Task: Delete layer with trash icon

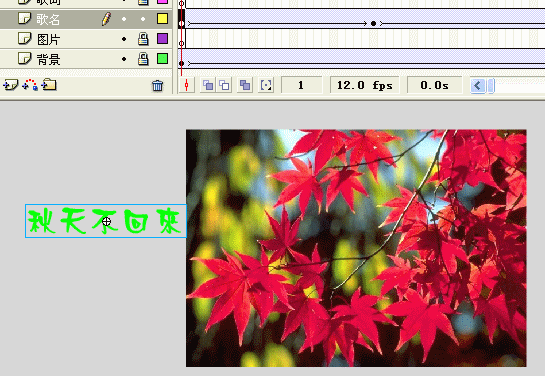Action: 157,85
